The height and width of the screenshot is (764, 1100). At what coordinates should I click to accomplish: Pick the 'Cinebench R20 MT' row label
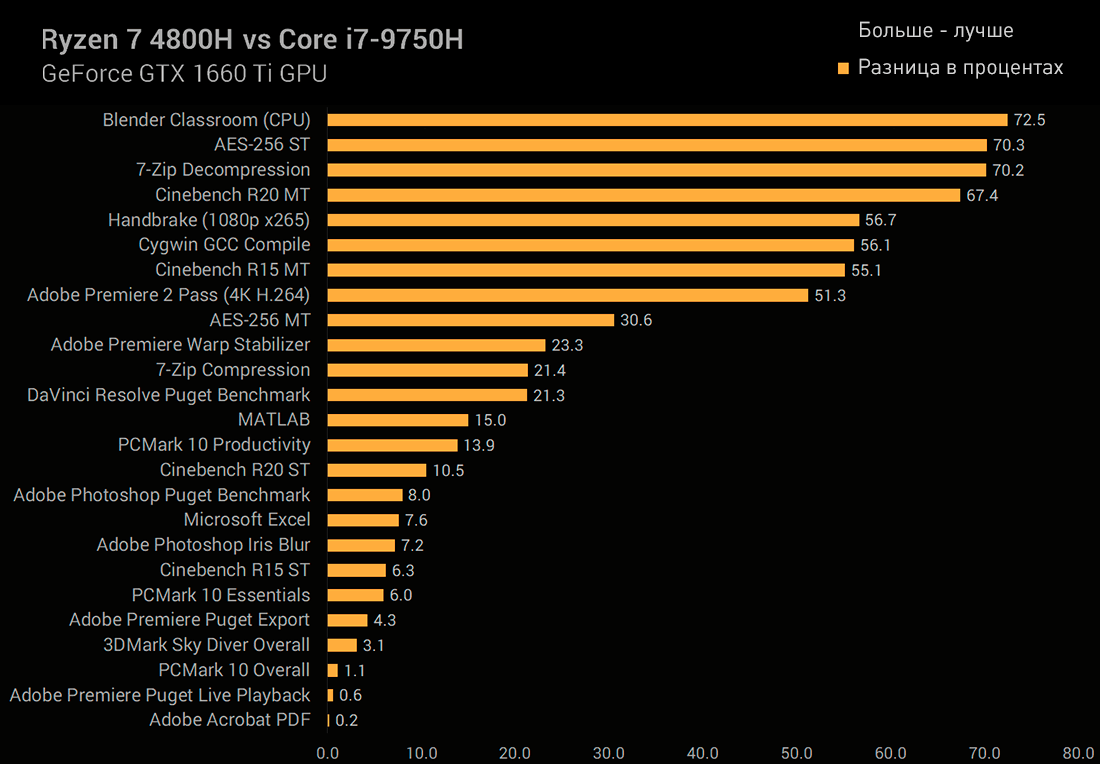[x=233, y=195]
